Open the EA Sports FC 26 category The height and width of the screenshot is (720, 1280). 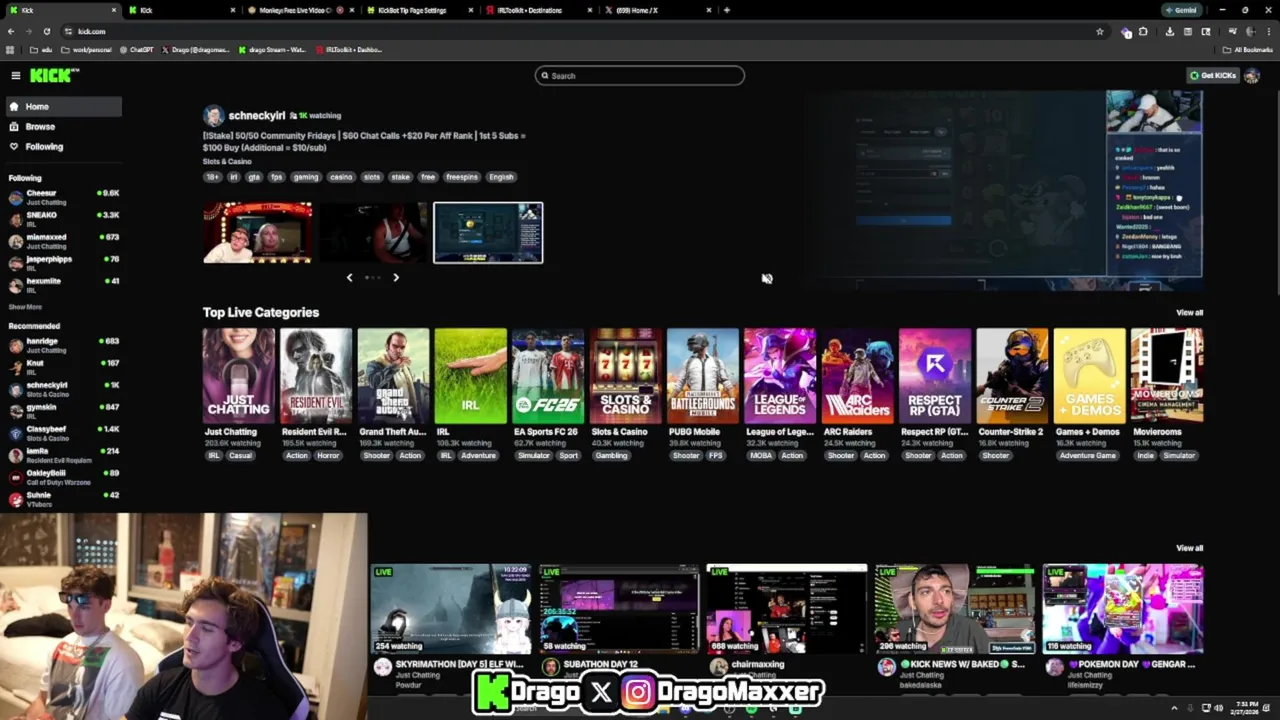coord(548,376)
